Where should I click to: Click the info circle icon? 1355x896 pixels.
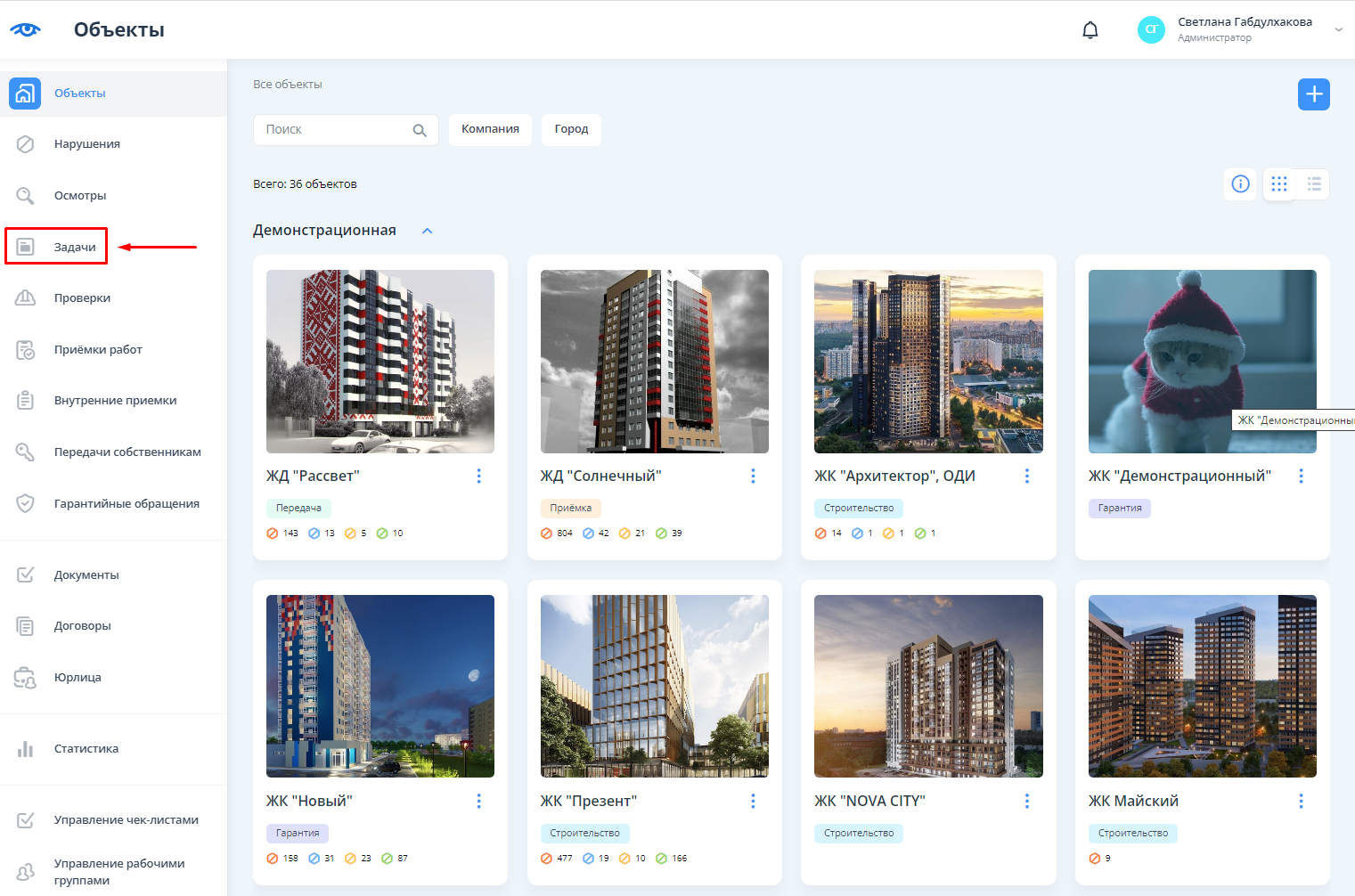tap(1240, 183)
